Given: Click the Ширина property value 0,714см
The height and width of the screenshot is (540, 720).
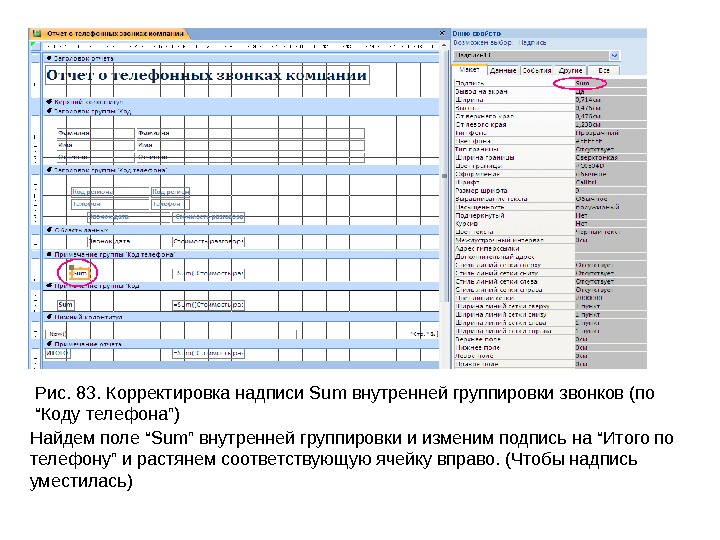Looking at the screenshot, I should [x=610, y=100].
